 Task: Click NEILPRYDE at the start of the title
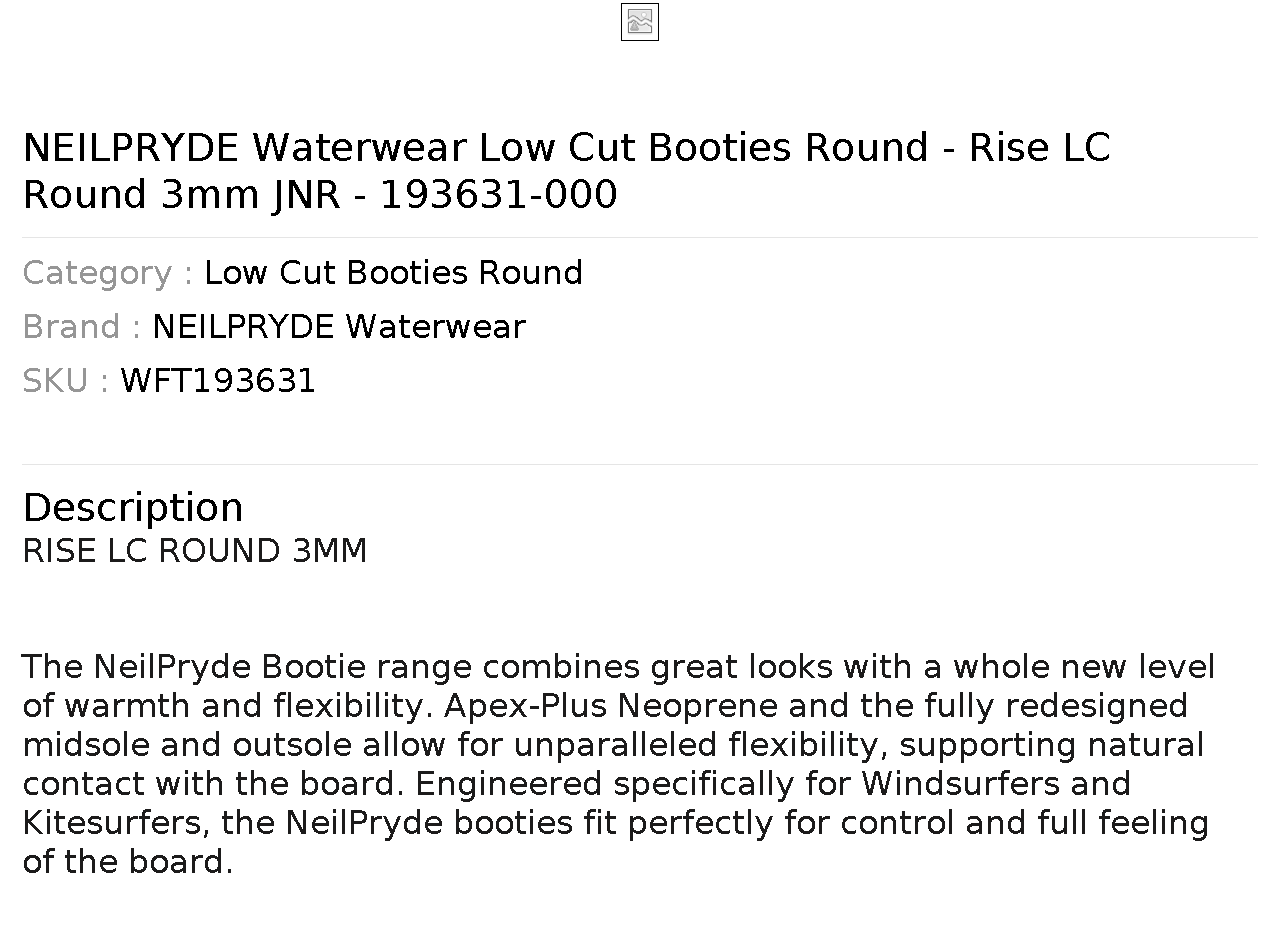tap(131, 148)
